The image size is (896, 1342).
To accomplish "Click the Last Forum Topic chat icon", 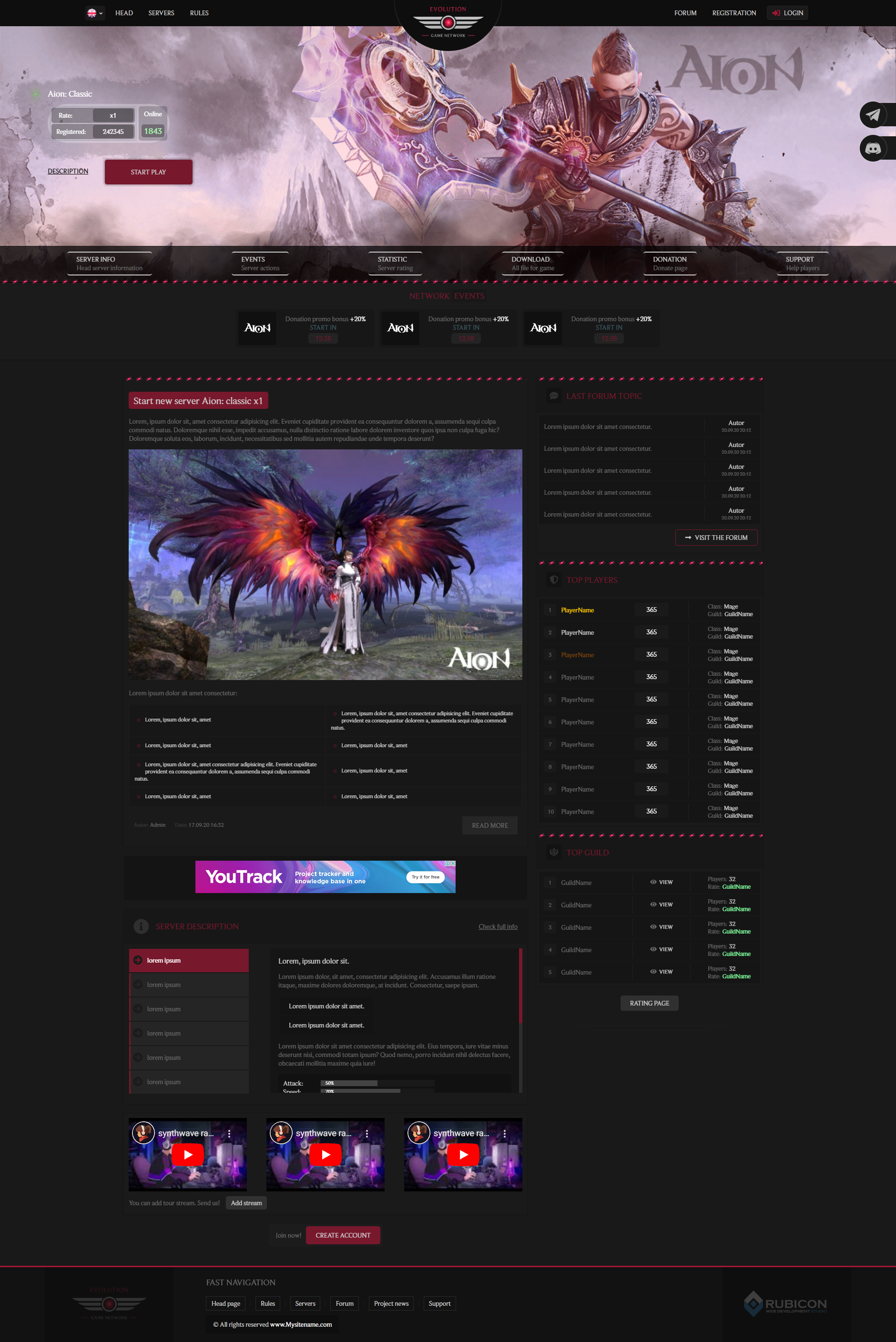I will (x=554, y=396).
